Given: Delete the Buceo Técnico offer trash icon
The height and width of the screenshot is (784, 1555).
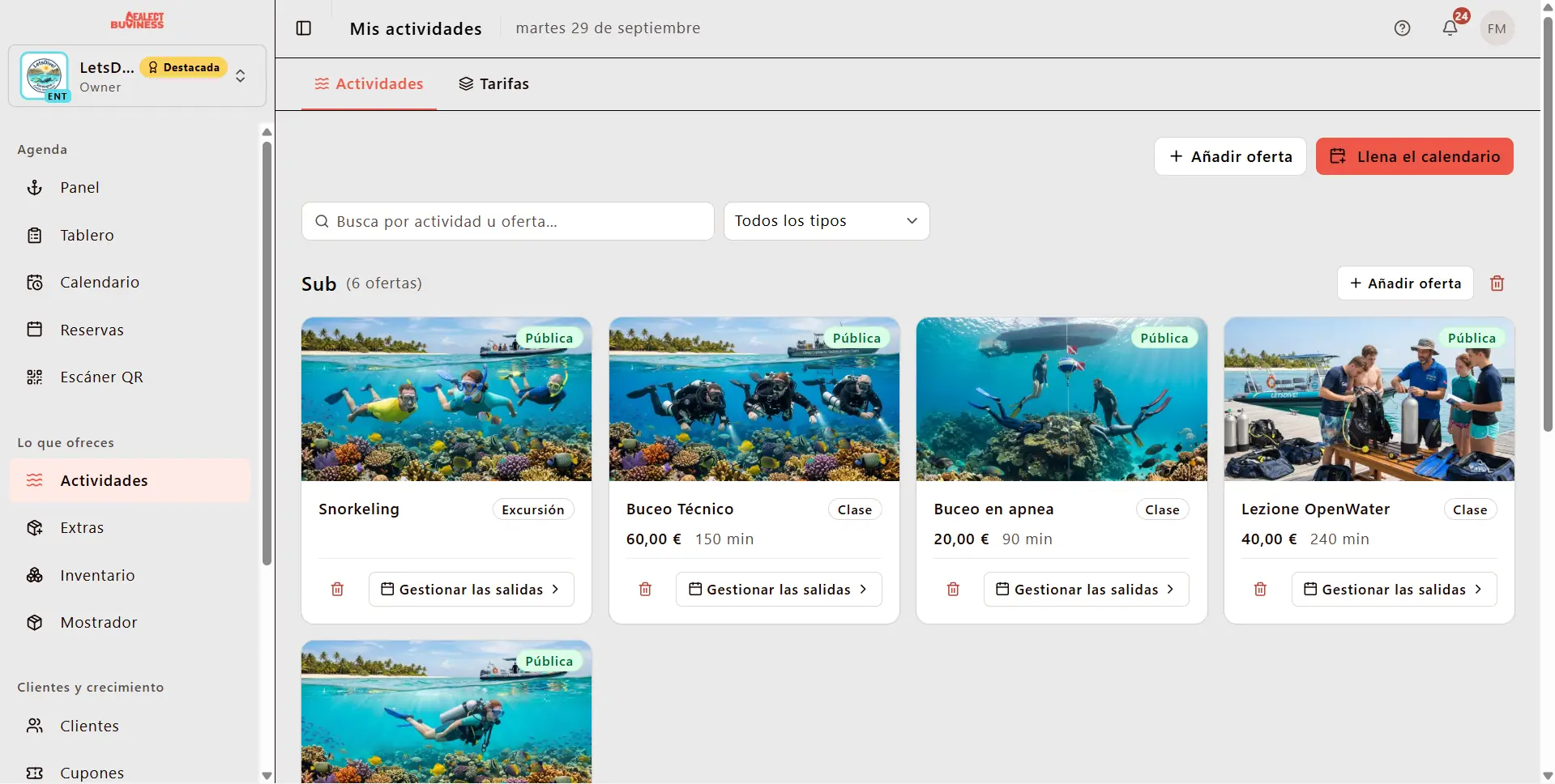Looking at the screenshot, I should (x=645, y=590).
